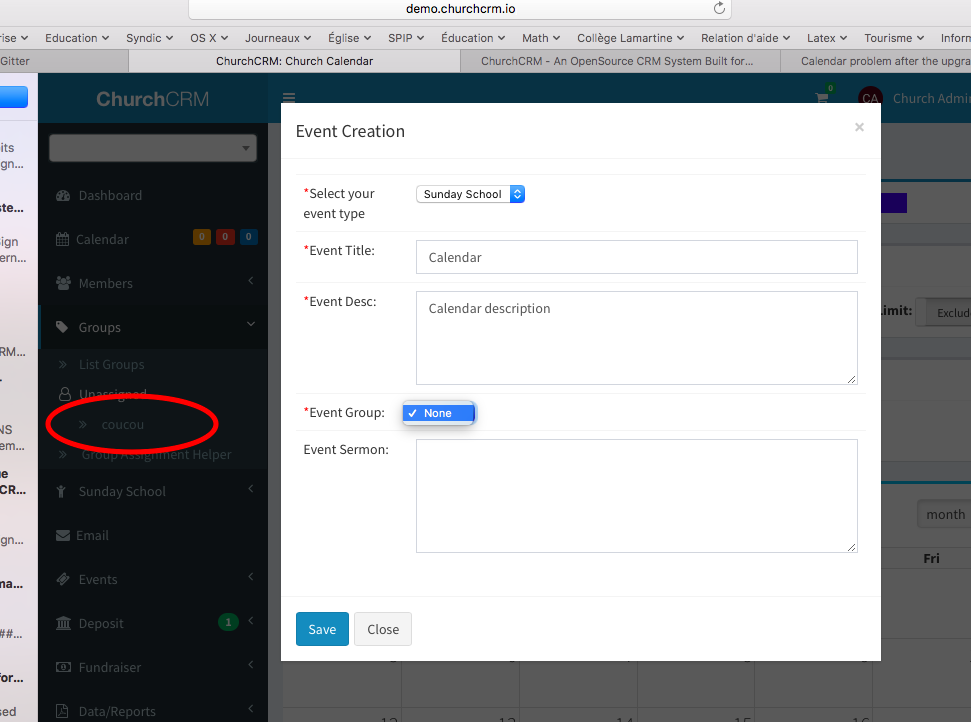Viewport: 971px width, 722px height.
Task: Click the Data/Reports file icon
Action: coord(62,711)
